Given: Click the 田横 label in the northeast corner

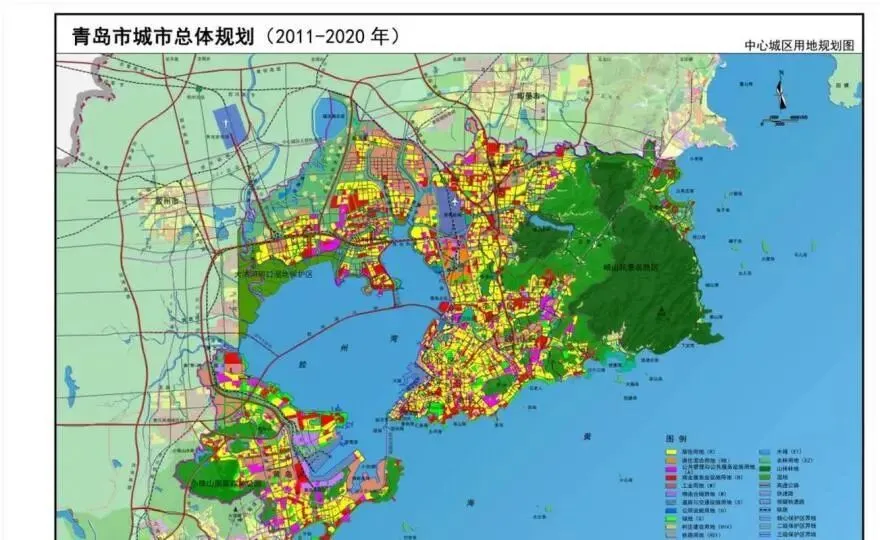Looking at the screenshot, I should (842, 85).
